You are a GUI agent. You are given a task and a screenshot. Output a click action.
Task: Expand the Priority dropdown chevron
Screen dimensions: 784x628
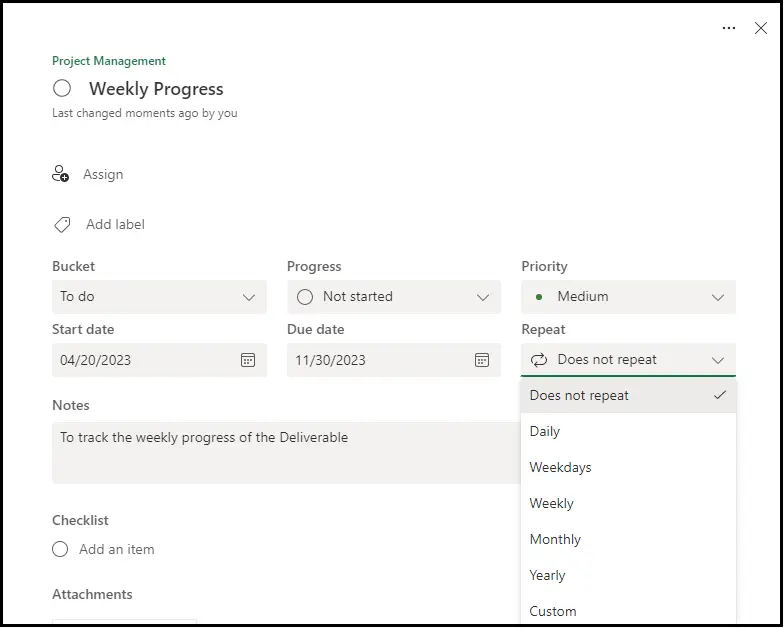tap(717, 297)
